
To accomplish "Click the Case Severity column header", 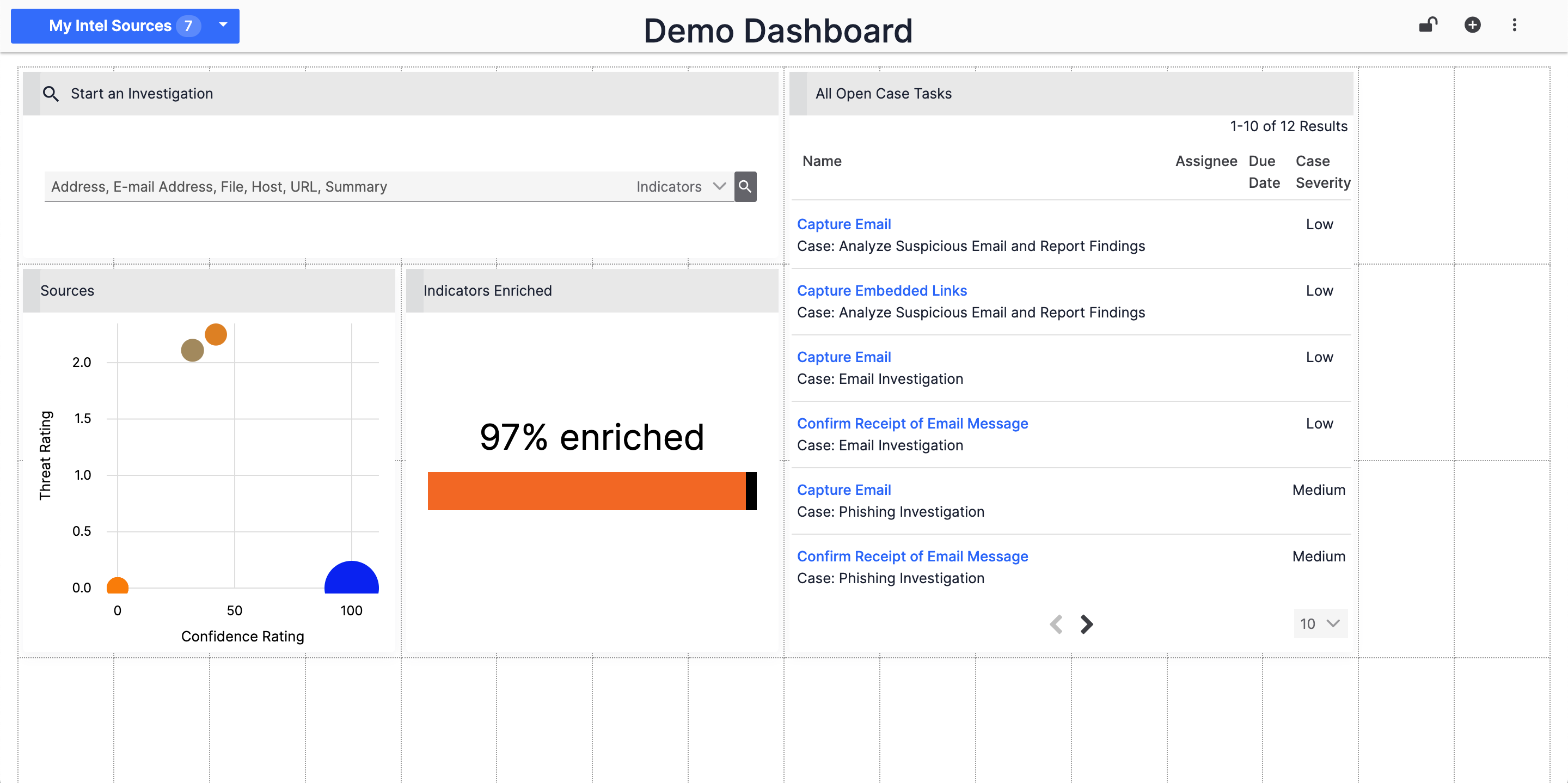I will coord(1322,172).
